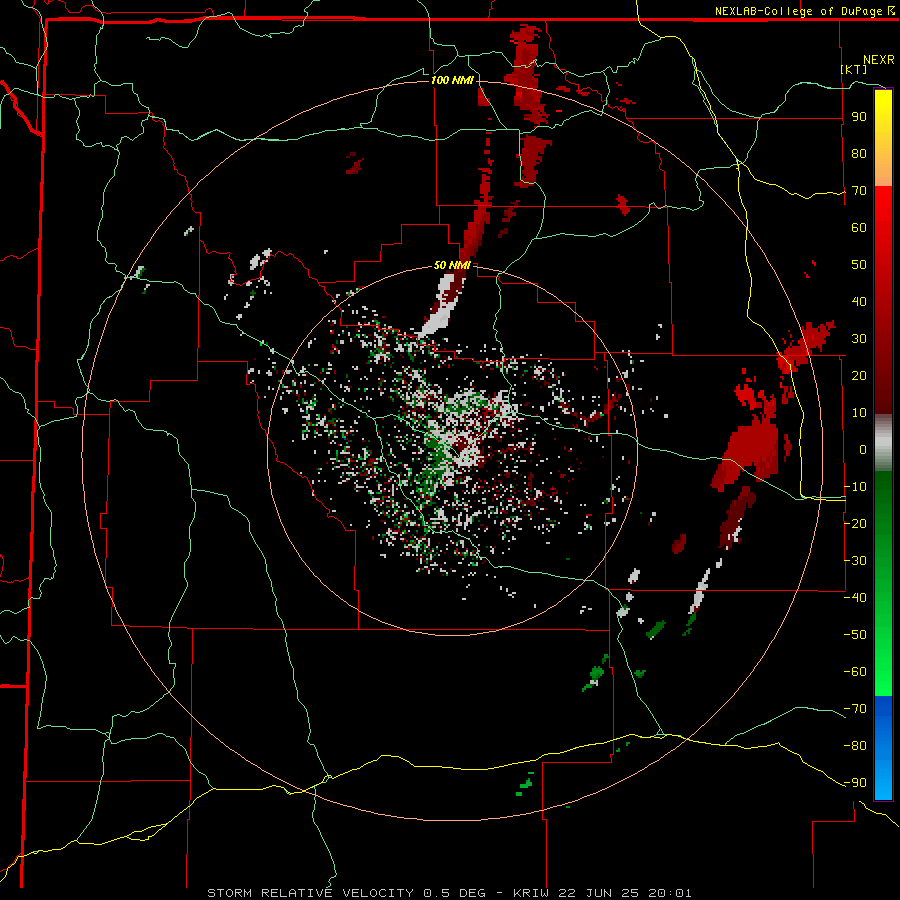This screenshot has height=900, width=900.
Task: Click the 50 value on the velocity scale
Action: coord(859,265)
